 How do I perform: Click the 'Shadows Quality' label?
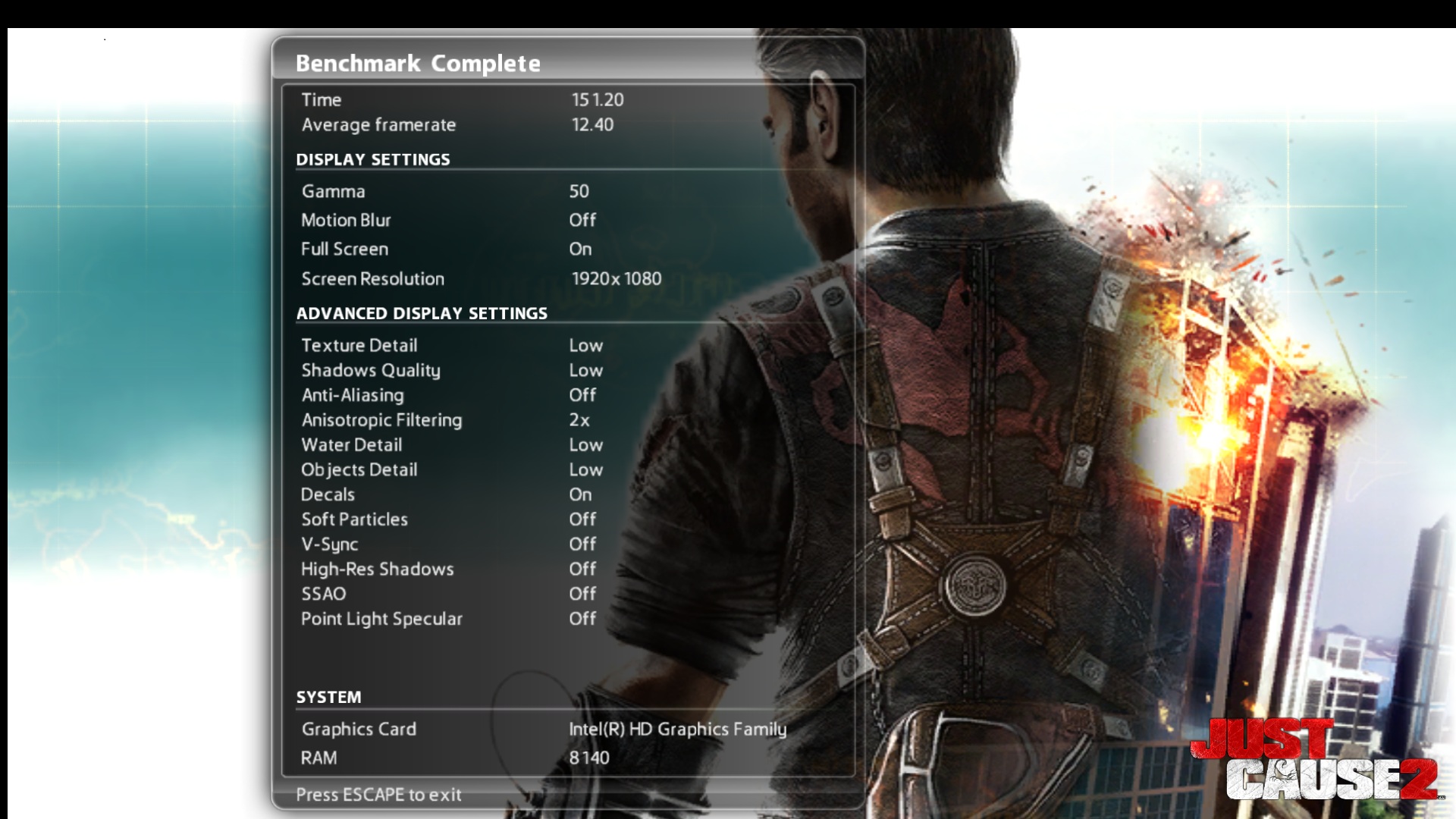tap(371, 371)
